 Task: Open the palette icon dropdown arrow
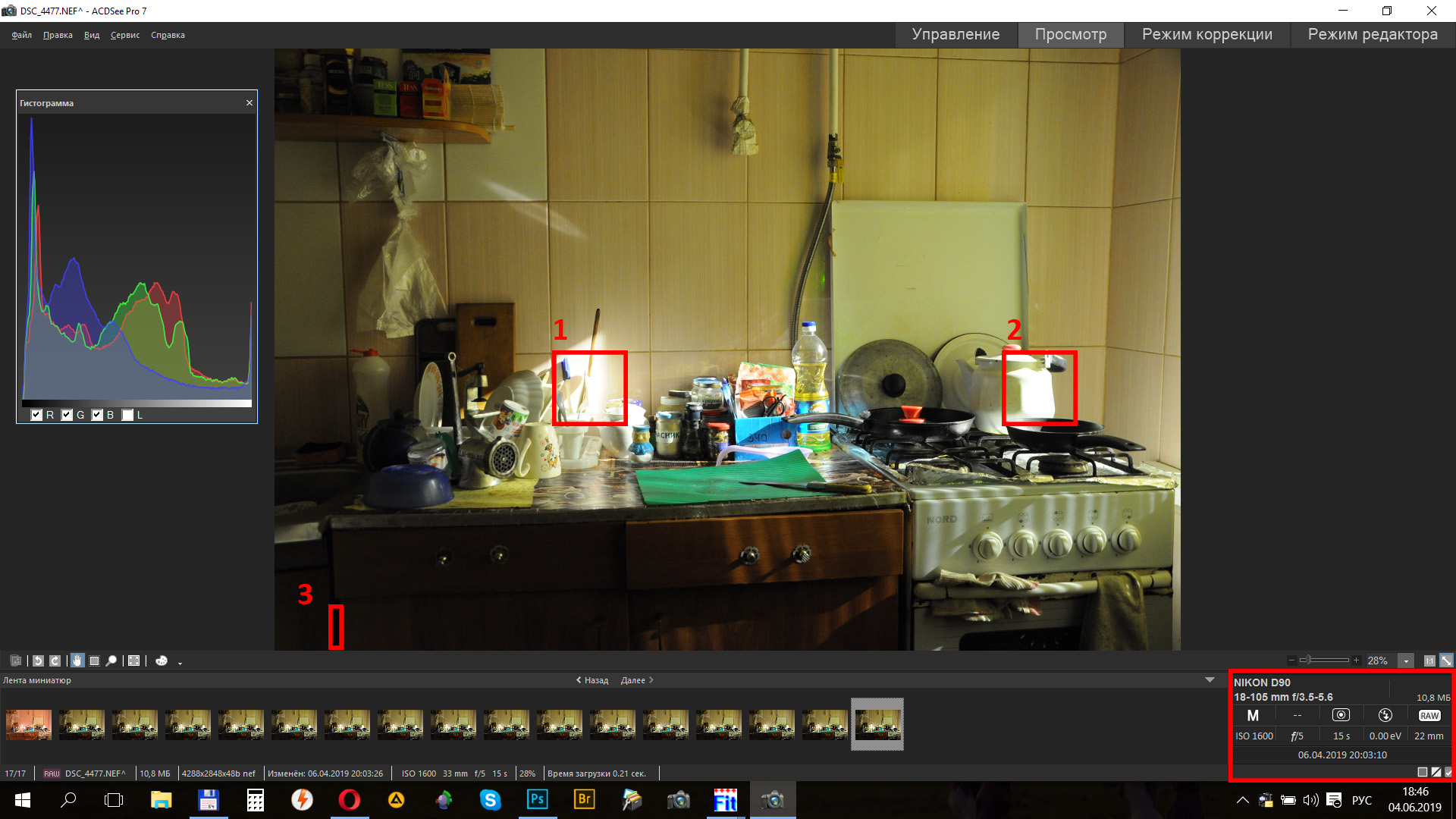[x=180, y=663]
